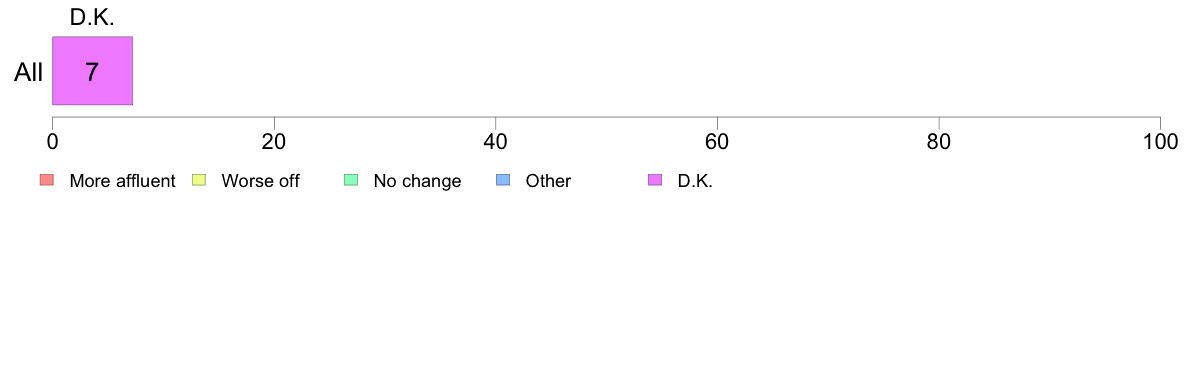
Task: Click the 0 axis tick label
Action: click(x=52, y=141)
